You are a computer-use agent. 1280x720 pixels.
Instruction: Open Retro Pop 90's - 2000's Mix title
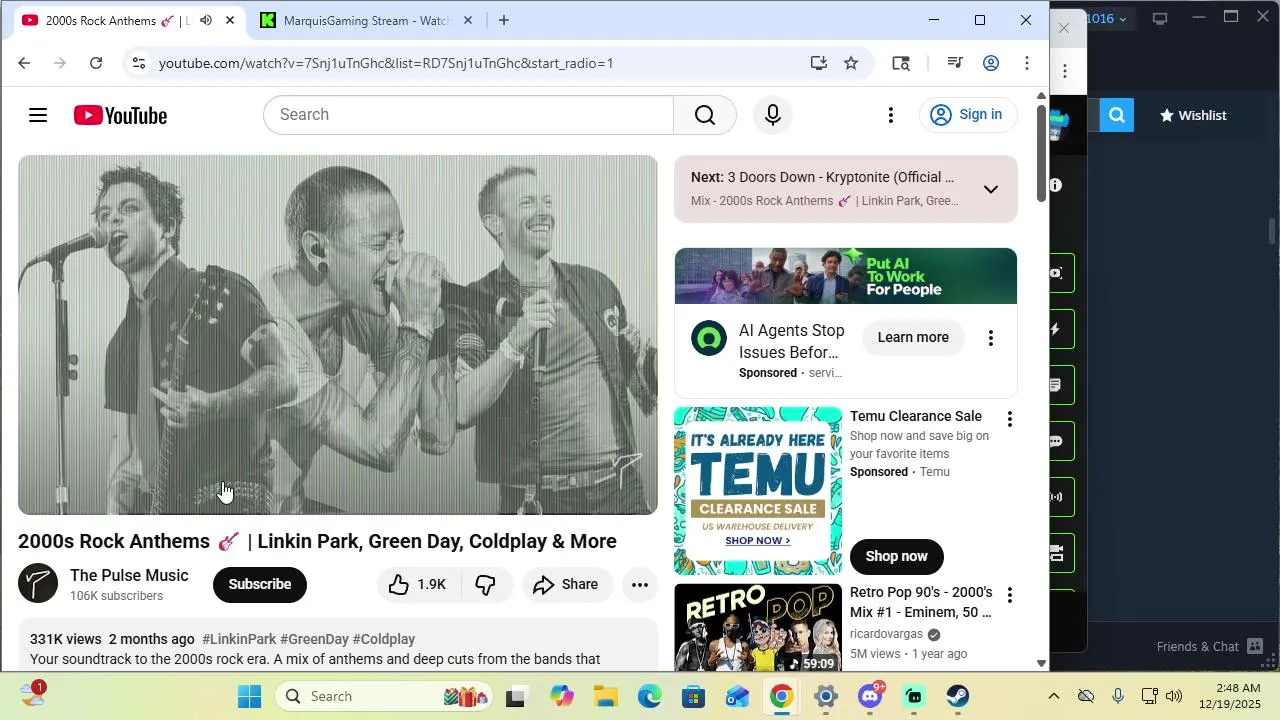pyautogui.click(x=921, y=603)
